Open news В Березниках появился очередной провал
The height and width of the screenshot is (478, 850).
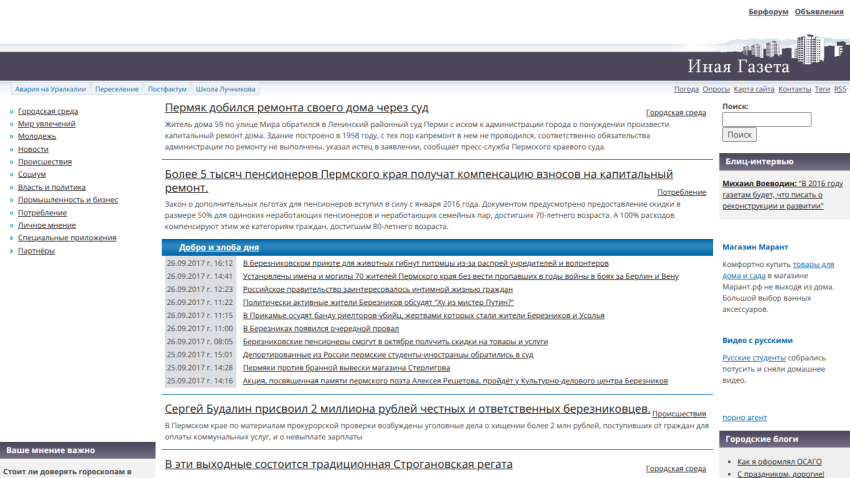320,328
